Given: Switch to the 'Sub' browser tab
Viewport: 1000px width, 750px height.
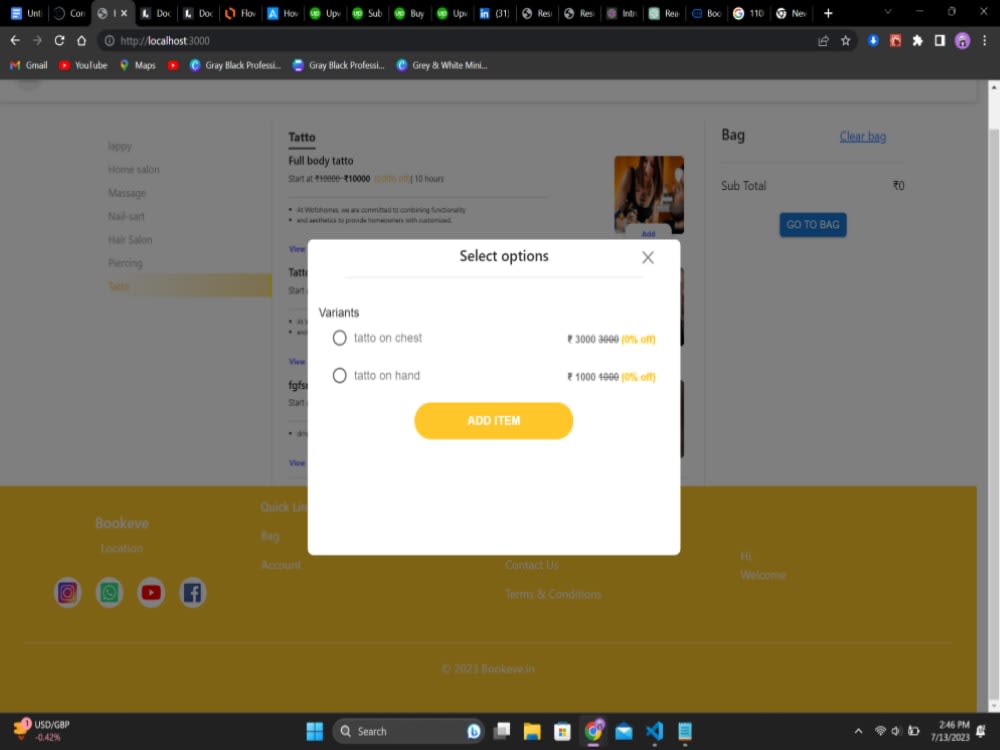Looking at the screenshot, I should 367,13.
